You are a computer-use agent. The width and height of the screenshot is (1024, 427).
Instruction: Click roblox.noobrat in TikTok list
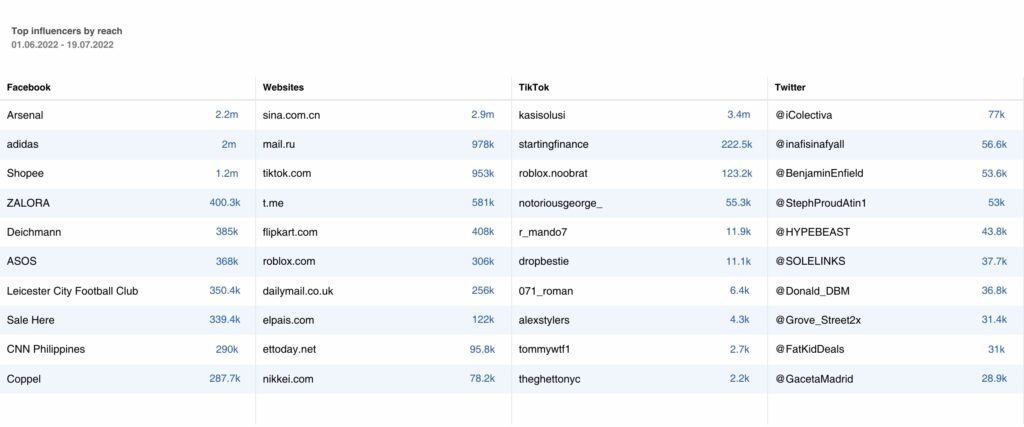click(x=551, y=174)
